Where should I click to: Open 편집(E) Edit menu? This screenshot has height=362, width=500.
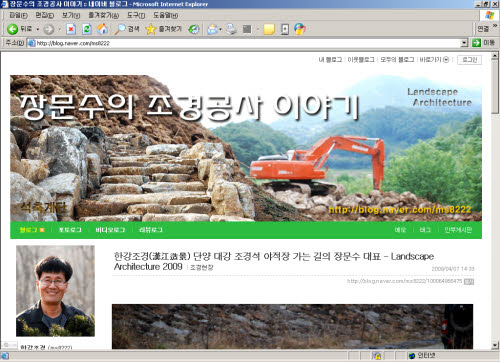tap(45, 15)
